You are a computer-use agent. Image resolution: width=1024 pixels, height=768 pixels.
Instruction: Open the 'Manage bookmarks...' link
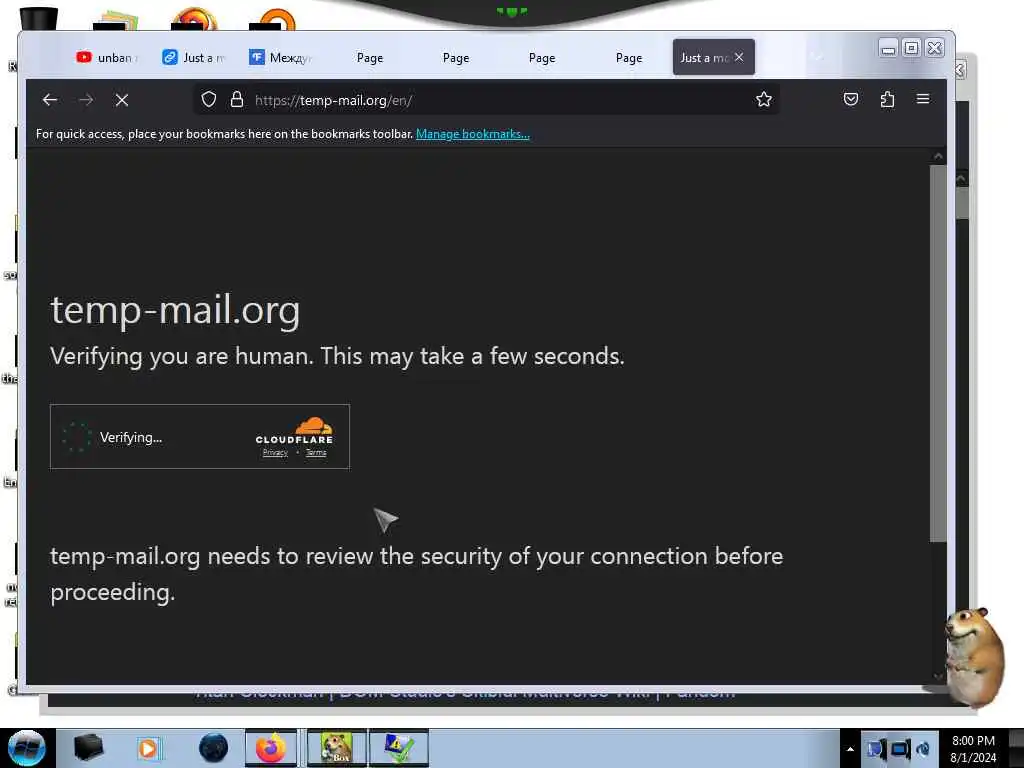tap(473, 134)
